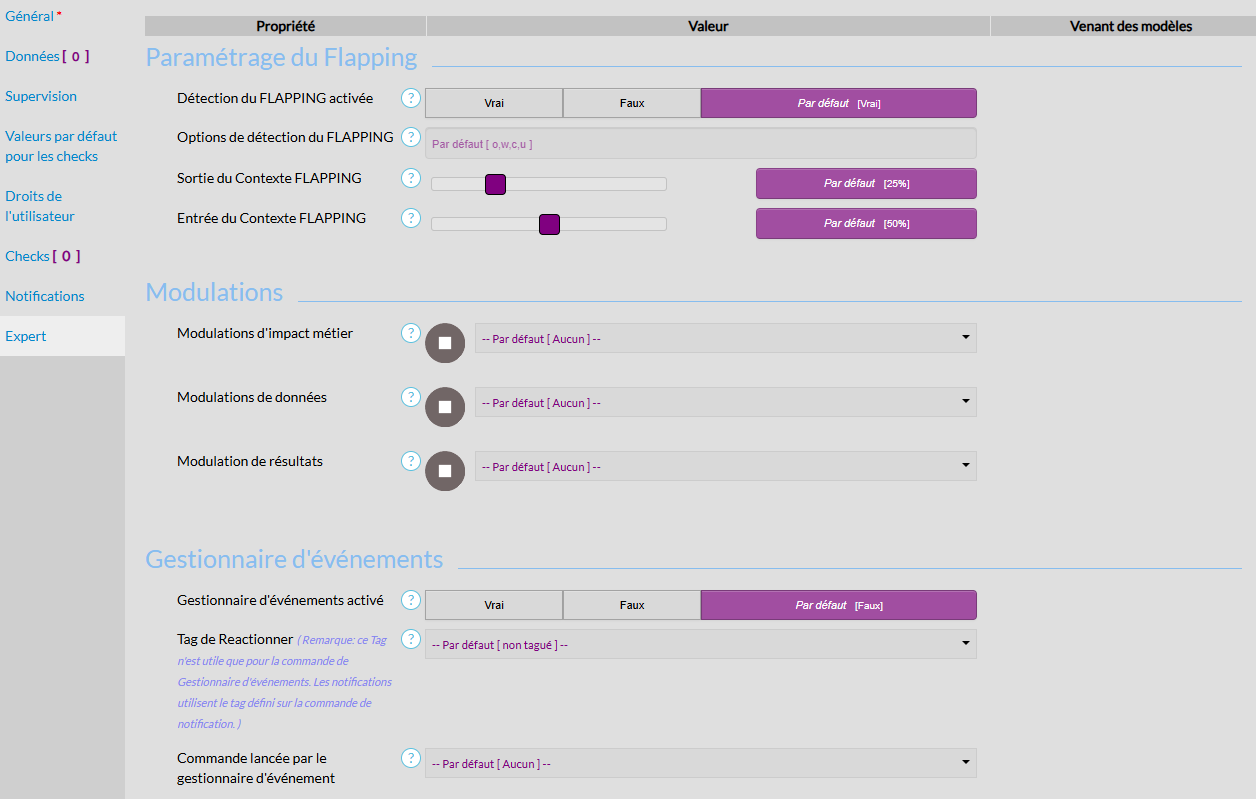
Task: Switch to the Supervision tab
Action: 41,96
